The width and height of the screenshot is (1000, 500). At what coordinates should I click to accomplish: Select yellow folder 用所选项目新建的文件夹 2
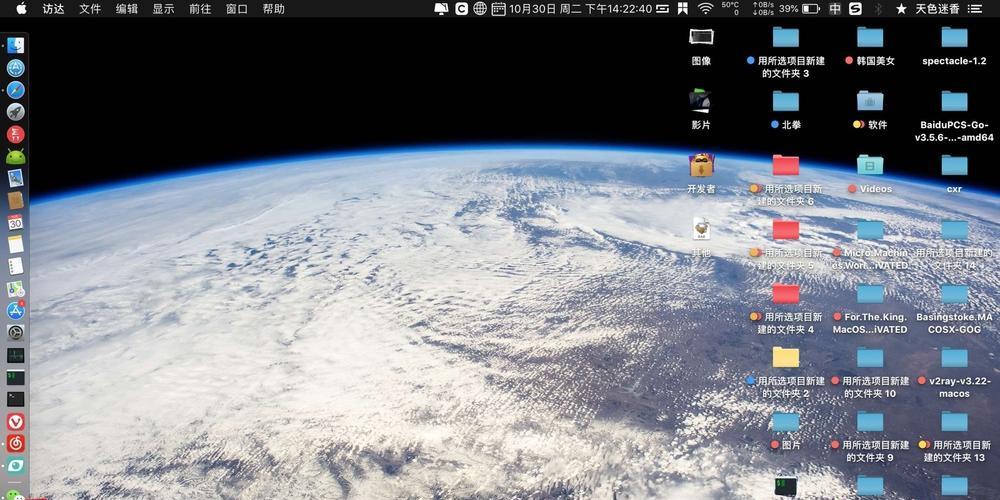pos(786,357)
